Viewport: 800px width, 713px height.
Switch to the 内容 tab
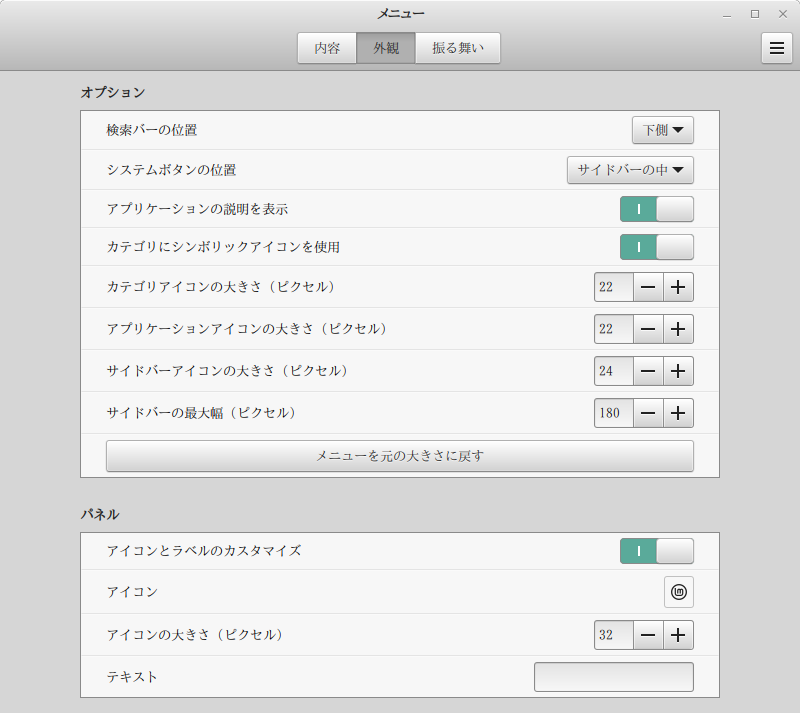point(327,48)
